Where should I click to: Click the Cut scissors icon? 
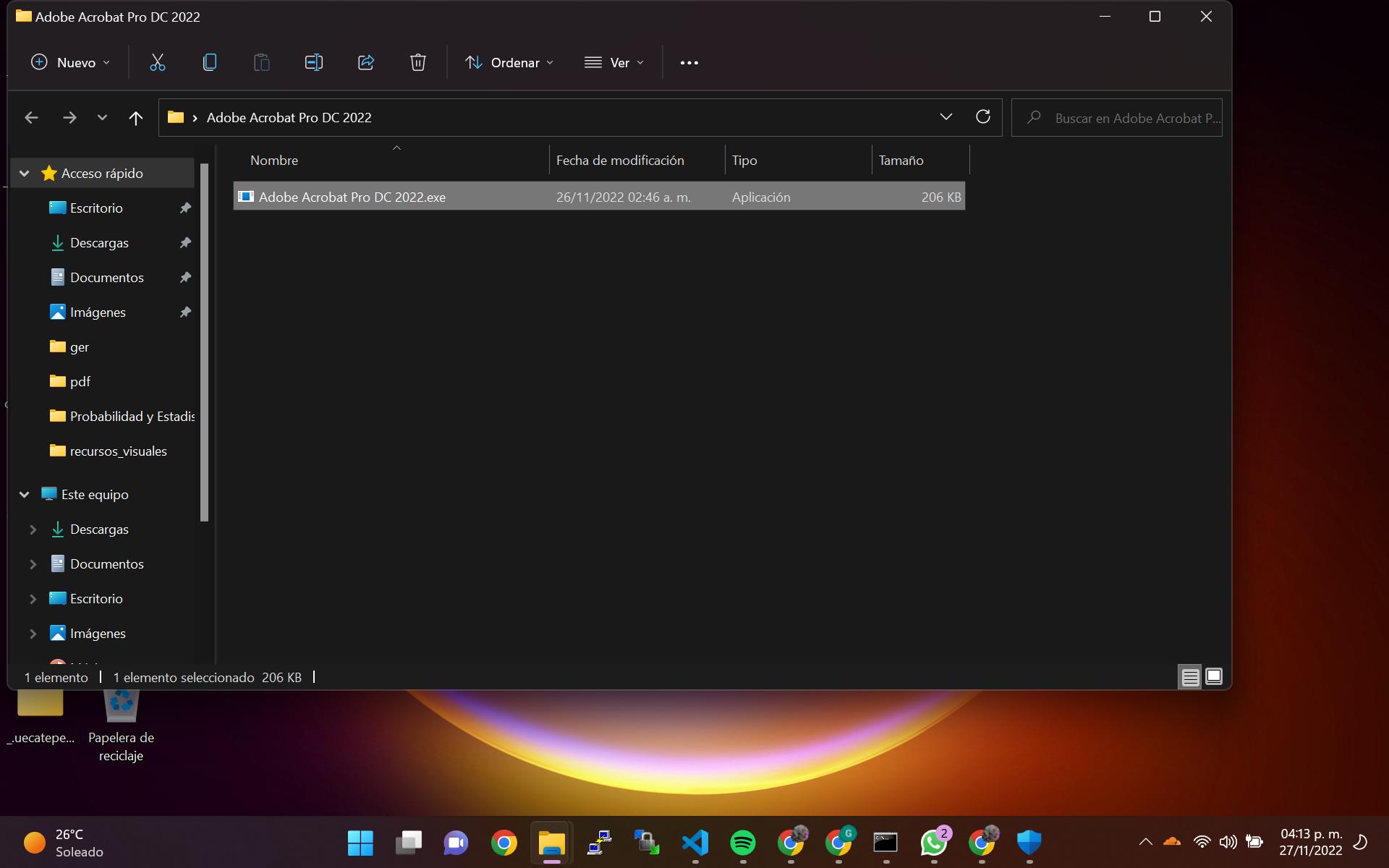coord(157,63)
